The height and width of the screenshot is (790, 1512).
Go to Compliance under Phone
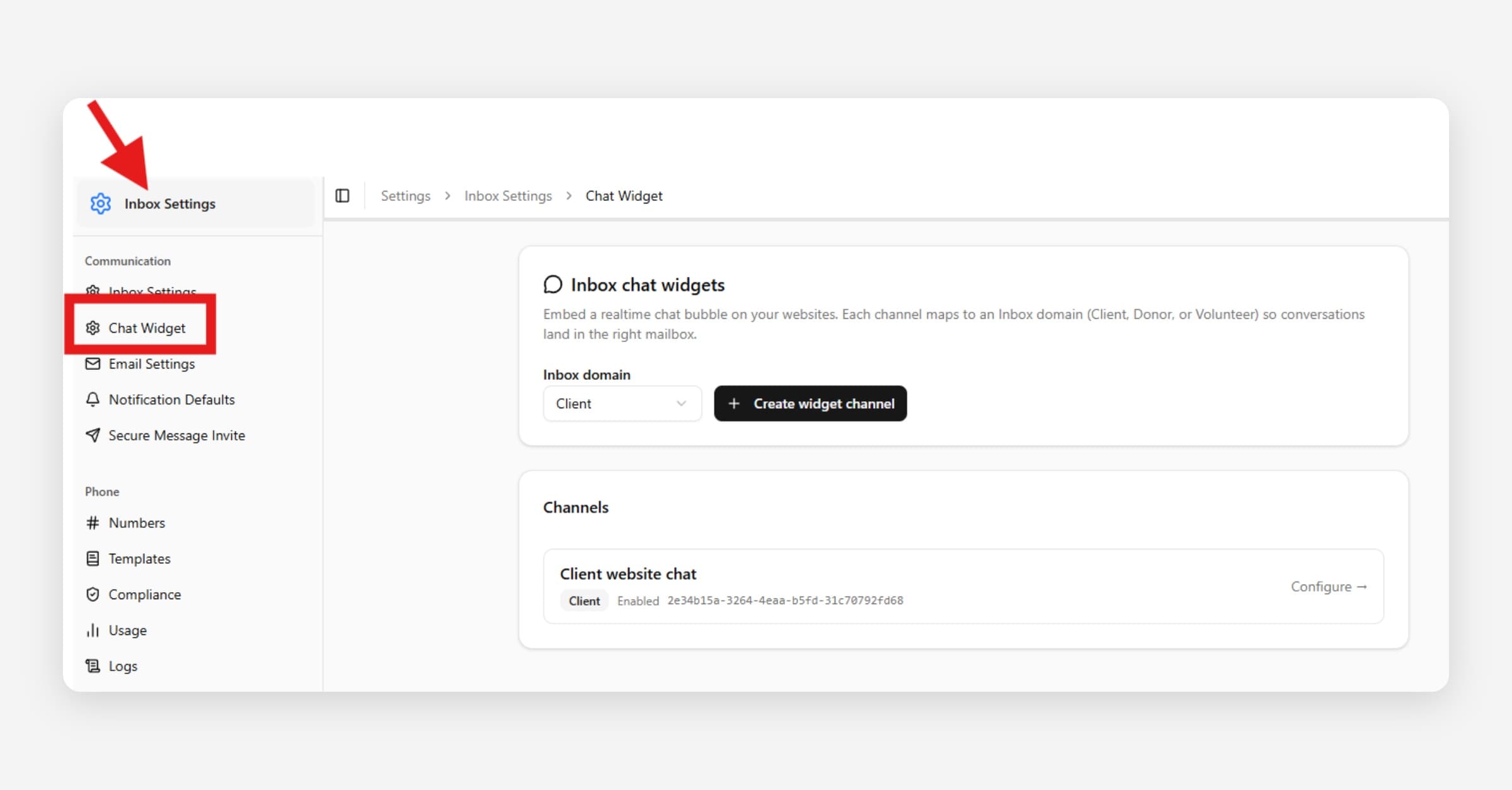point(144,595)
